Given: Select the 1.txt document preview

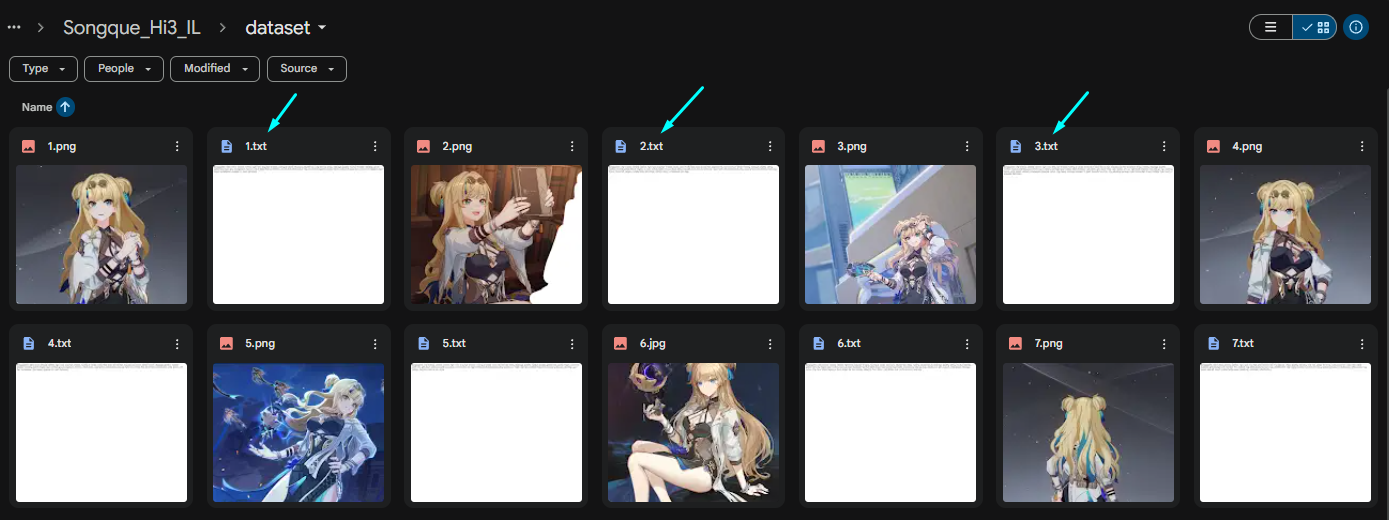Looking at the screenshot, I should click(299, 235).
